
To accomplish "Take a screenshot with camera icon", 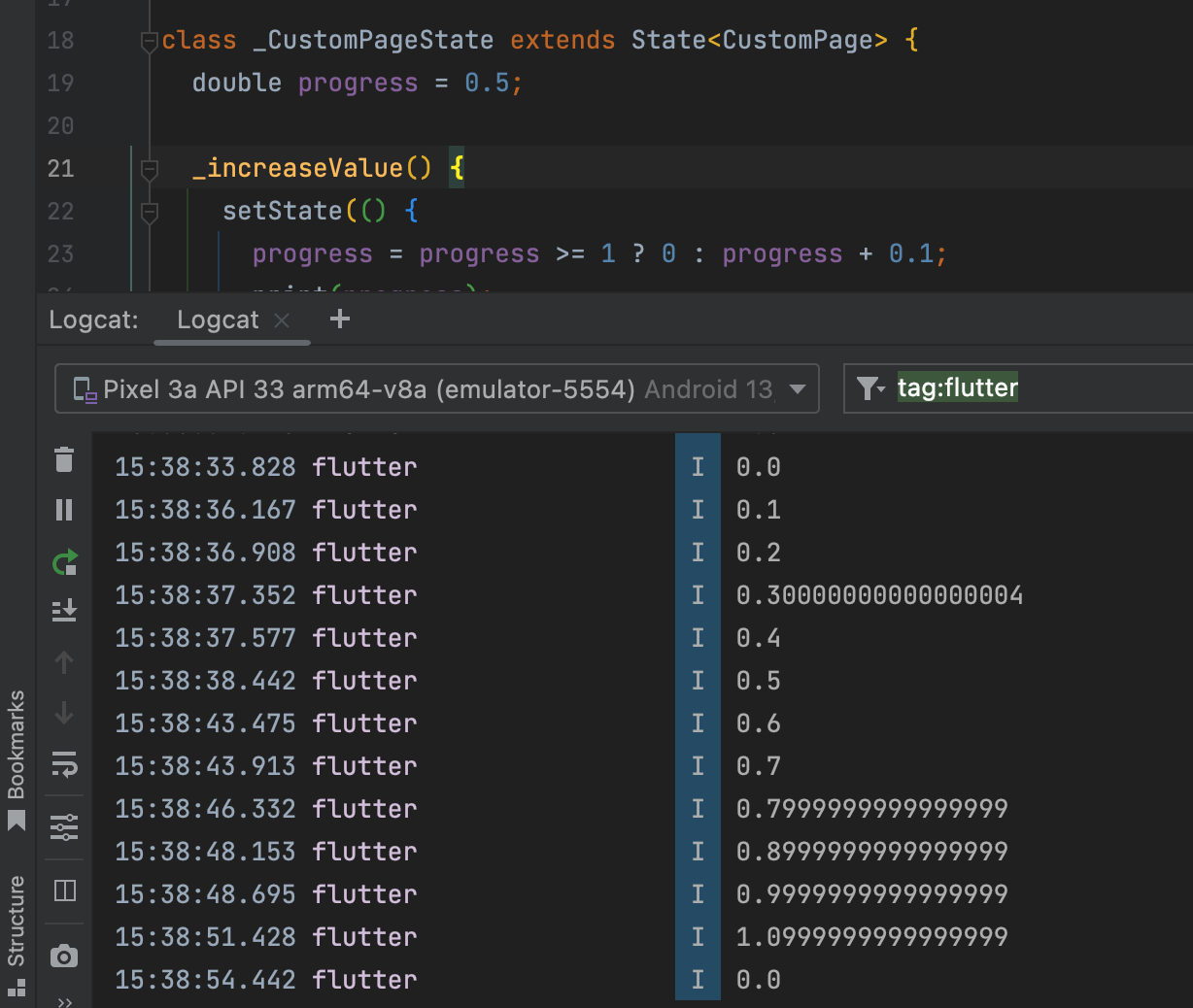I will pos(64,957).
